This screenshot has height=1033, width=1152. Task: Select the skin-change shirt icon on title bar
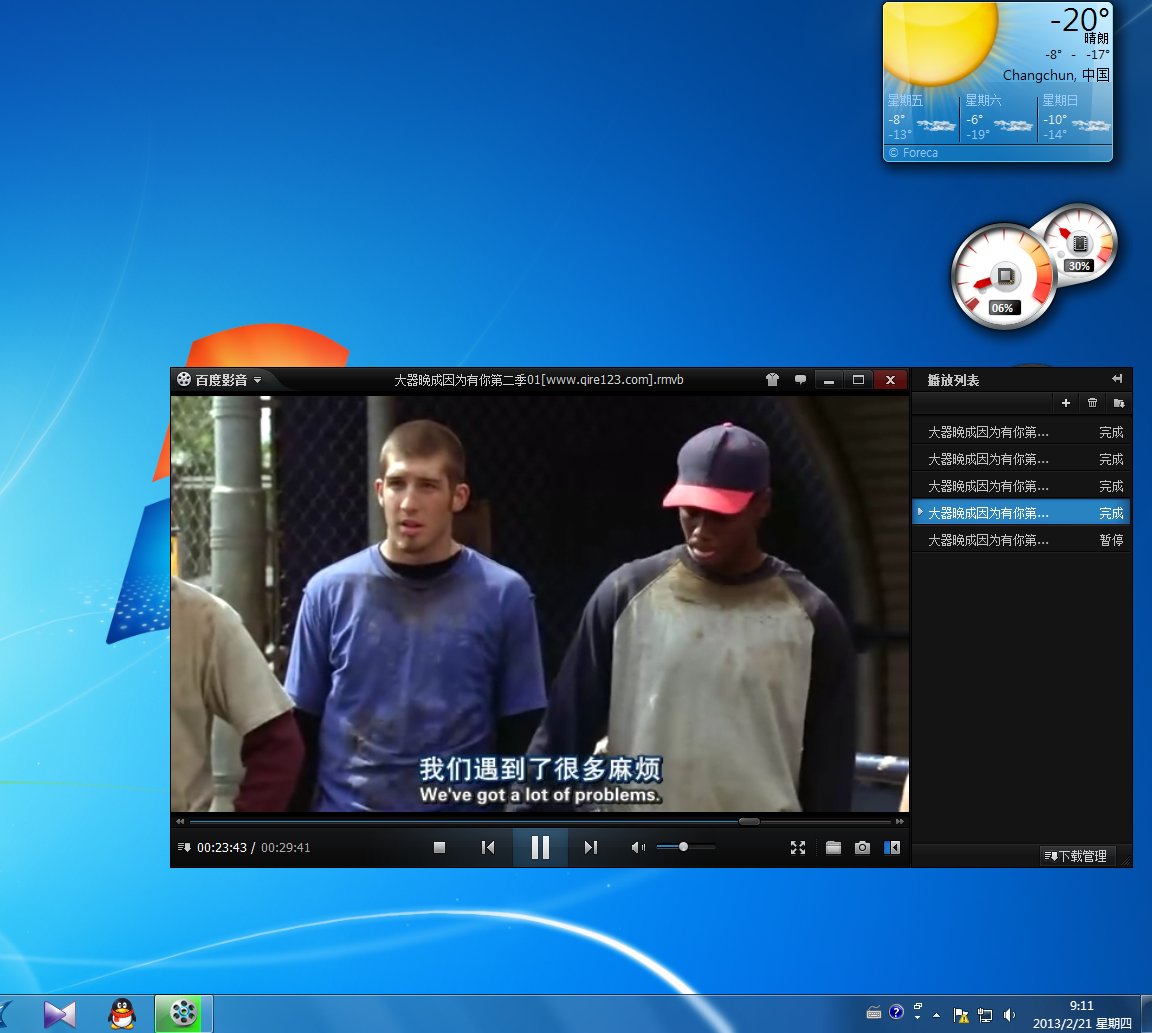coord(772,380)
